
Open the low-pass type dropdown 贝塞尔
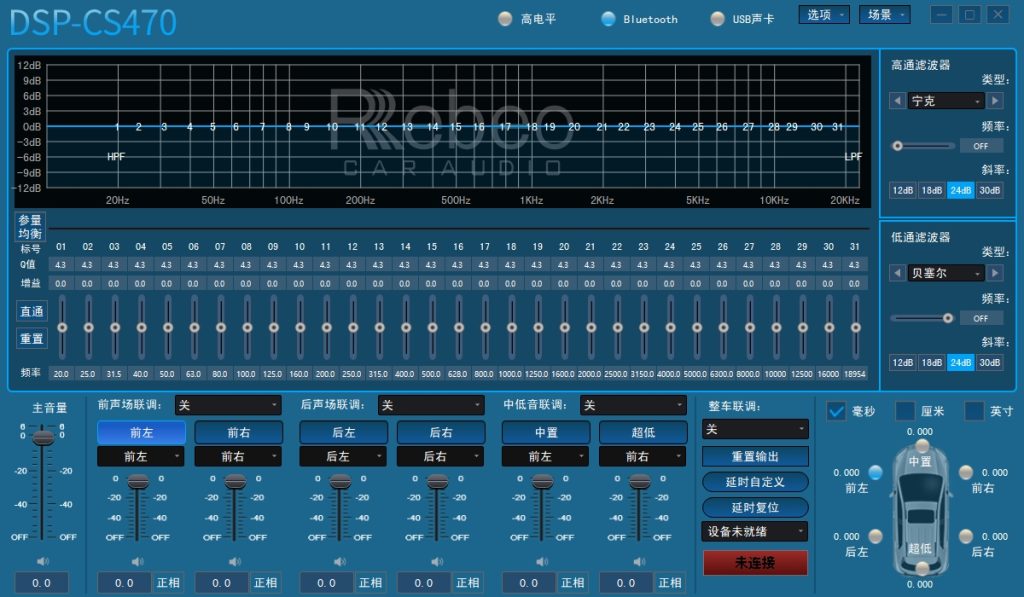point(946,273)
